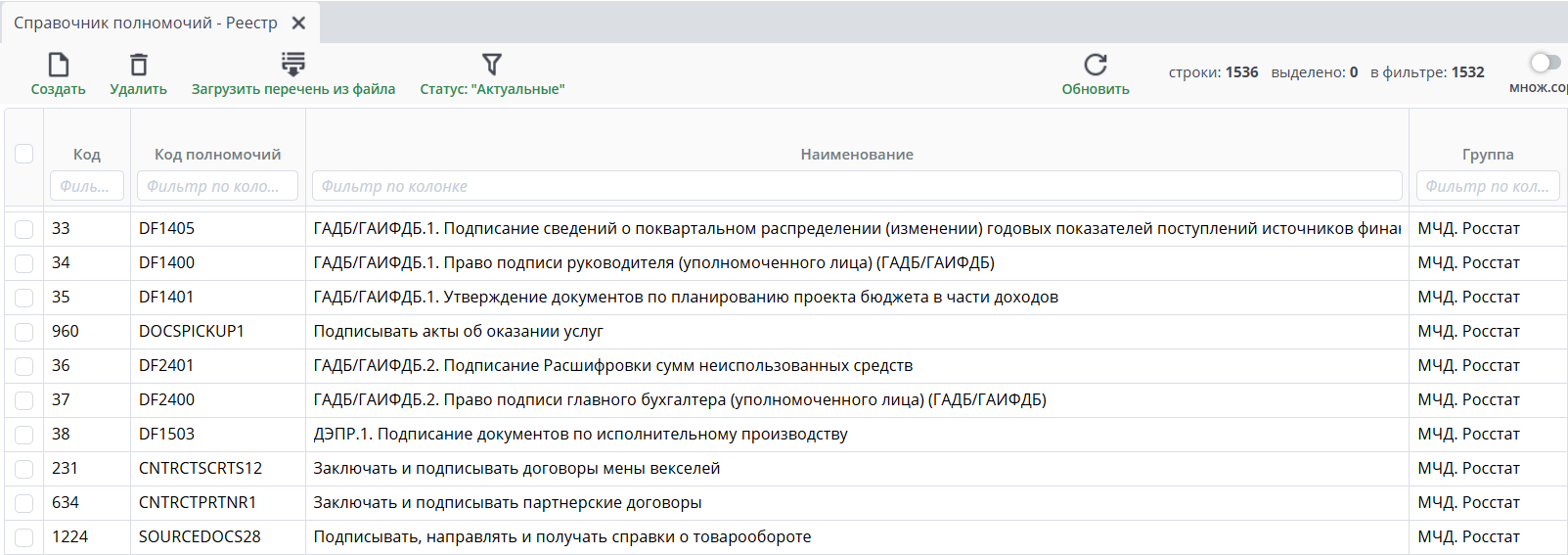Switch to the Справочник полномочий - Реестр tab
Viewport: 1568px width, 555px height.
146,23
